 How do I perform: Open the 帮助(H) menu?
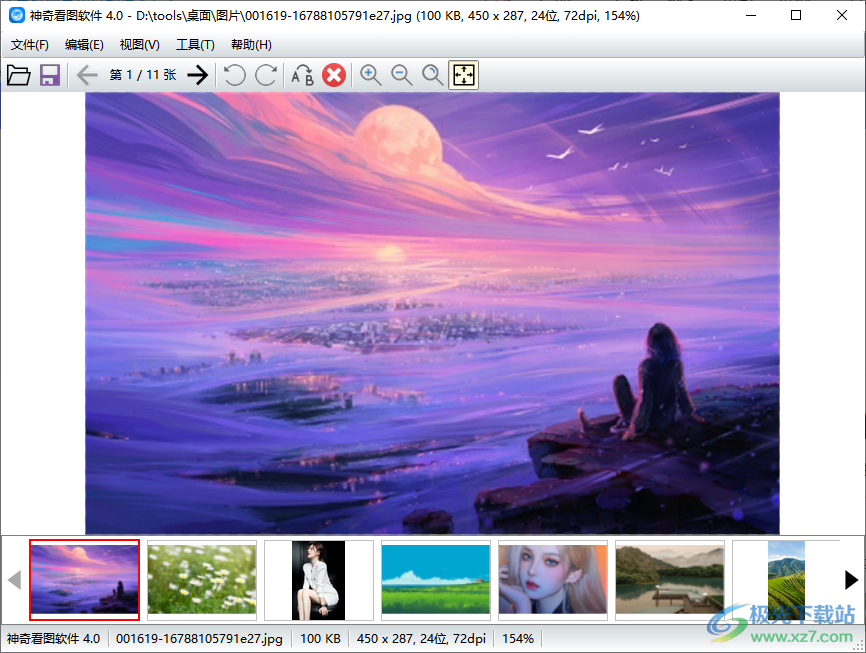(x=251, y=45)
